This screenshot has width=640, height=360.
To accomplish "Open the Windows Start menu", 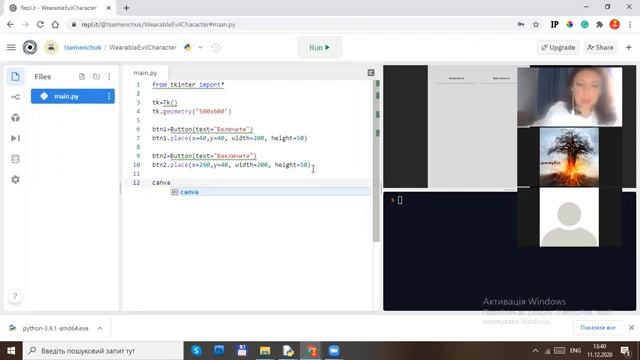I will pyautogui.click(x=11, y=351).
